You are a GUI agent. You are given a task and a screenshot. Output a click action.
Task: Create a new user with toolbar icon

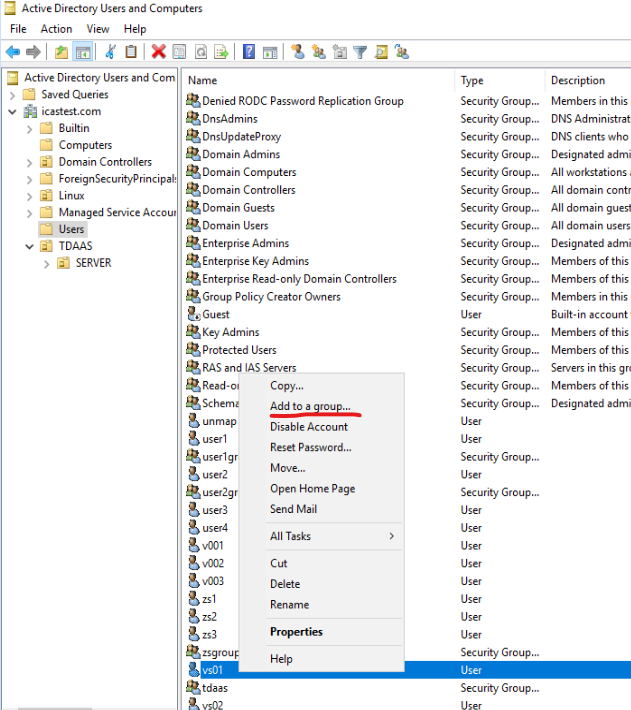pos(298,52)
